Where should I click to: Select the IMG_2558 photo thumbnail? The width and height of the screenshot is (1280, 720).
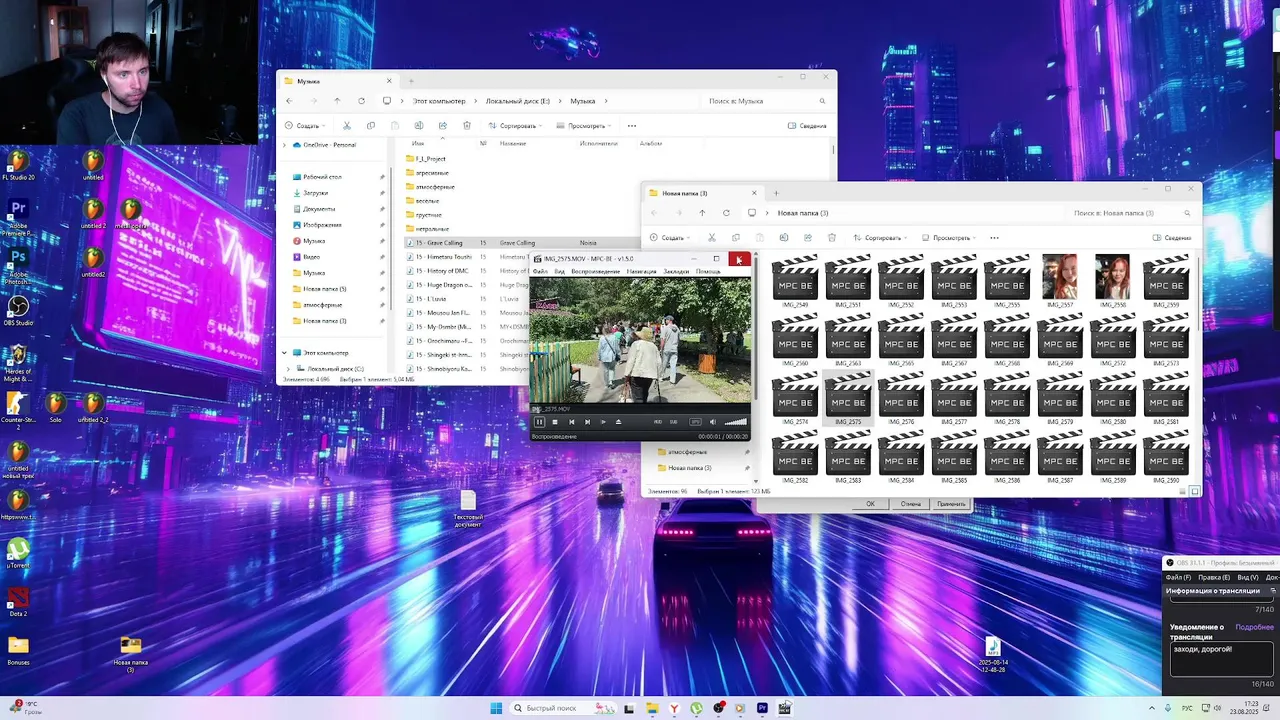pos(1113,282)
